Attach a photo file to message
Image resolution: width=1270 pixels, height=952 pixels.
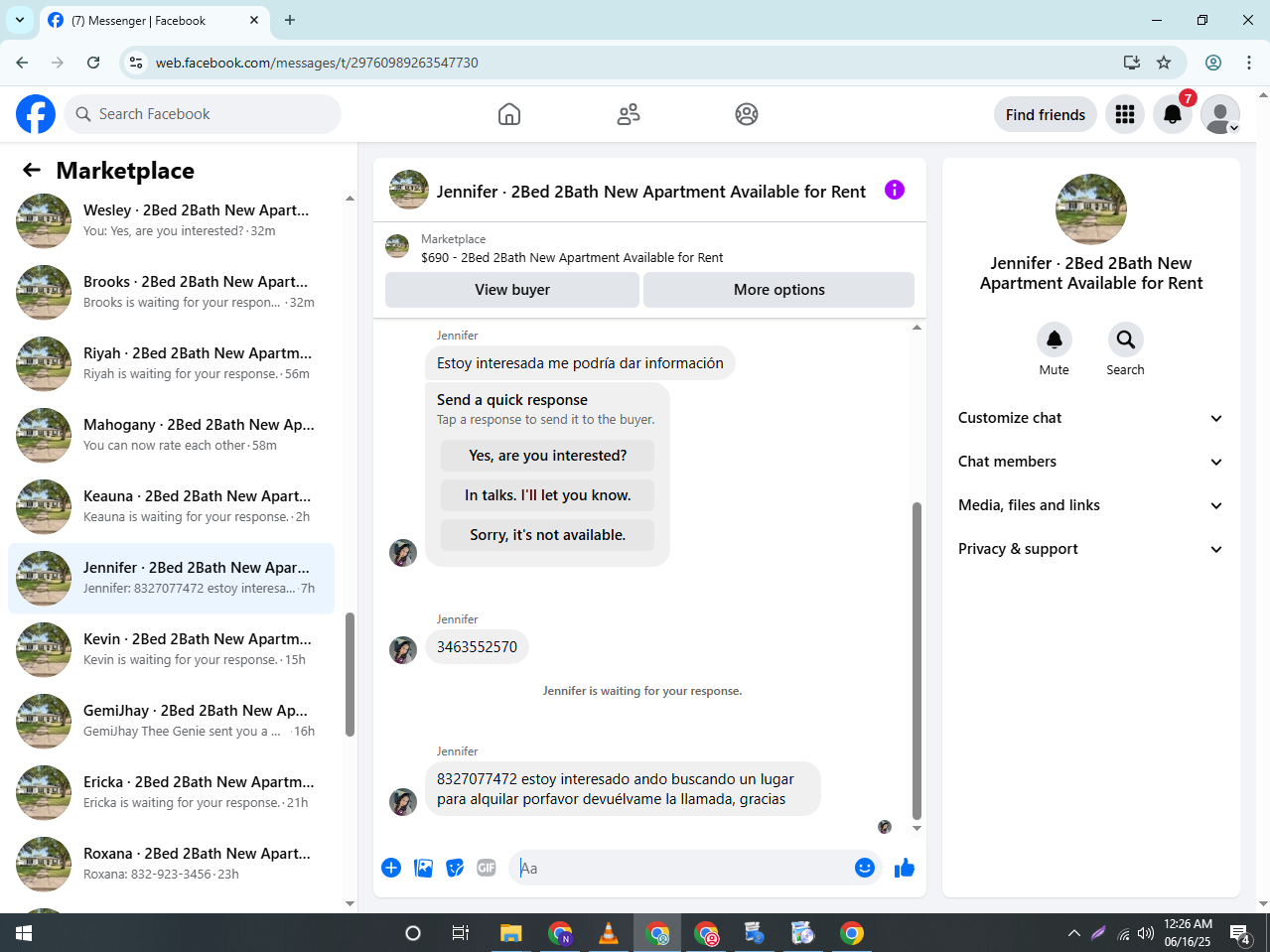[x=424, y=868]
